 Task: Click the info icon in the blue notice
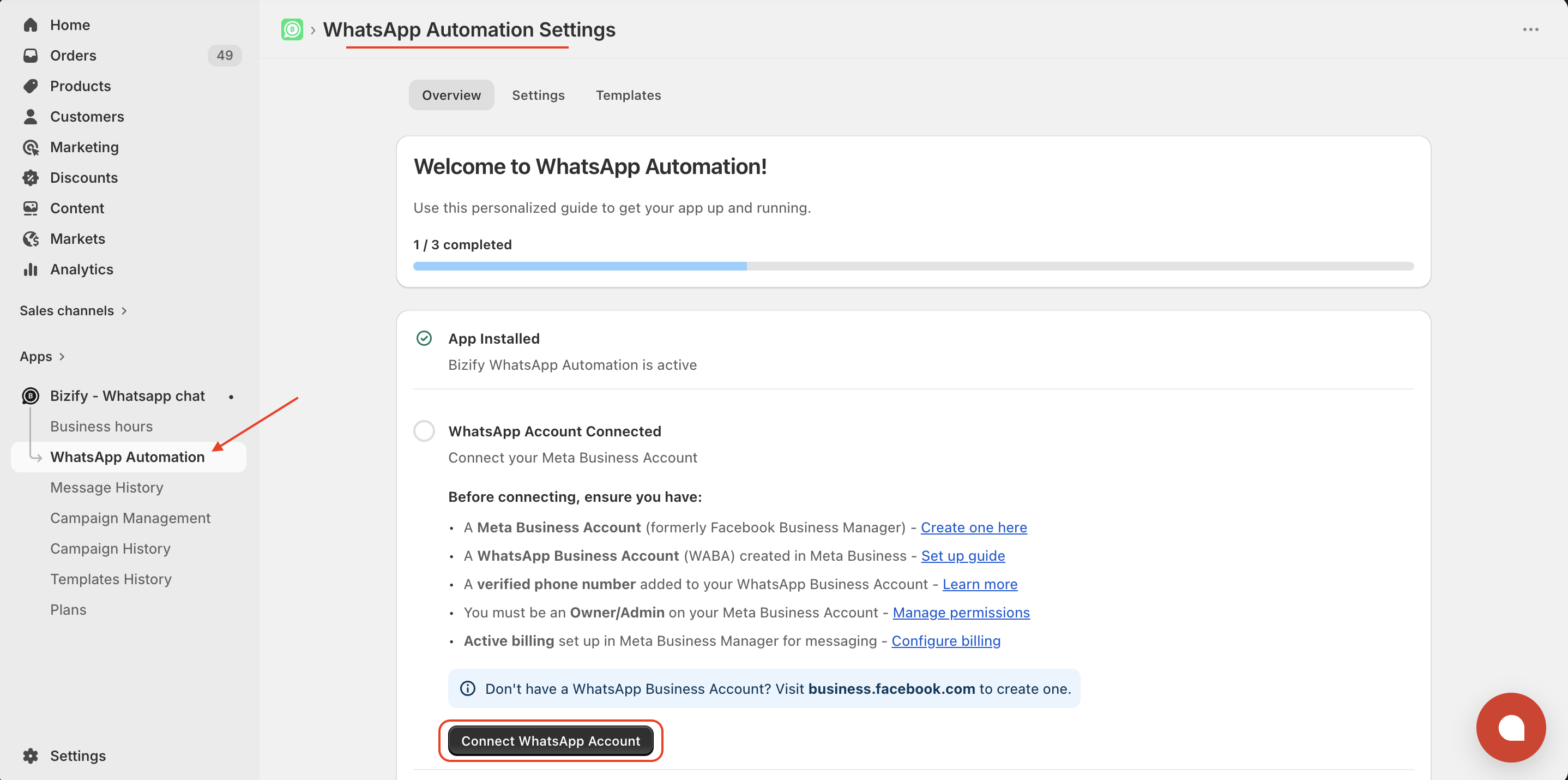[x=467, y=689]
